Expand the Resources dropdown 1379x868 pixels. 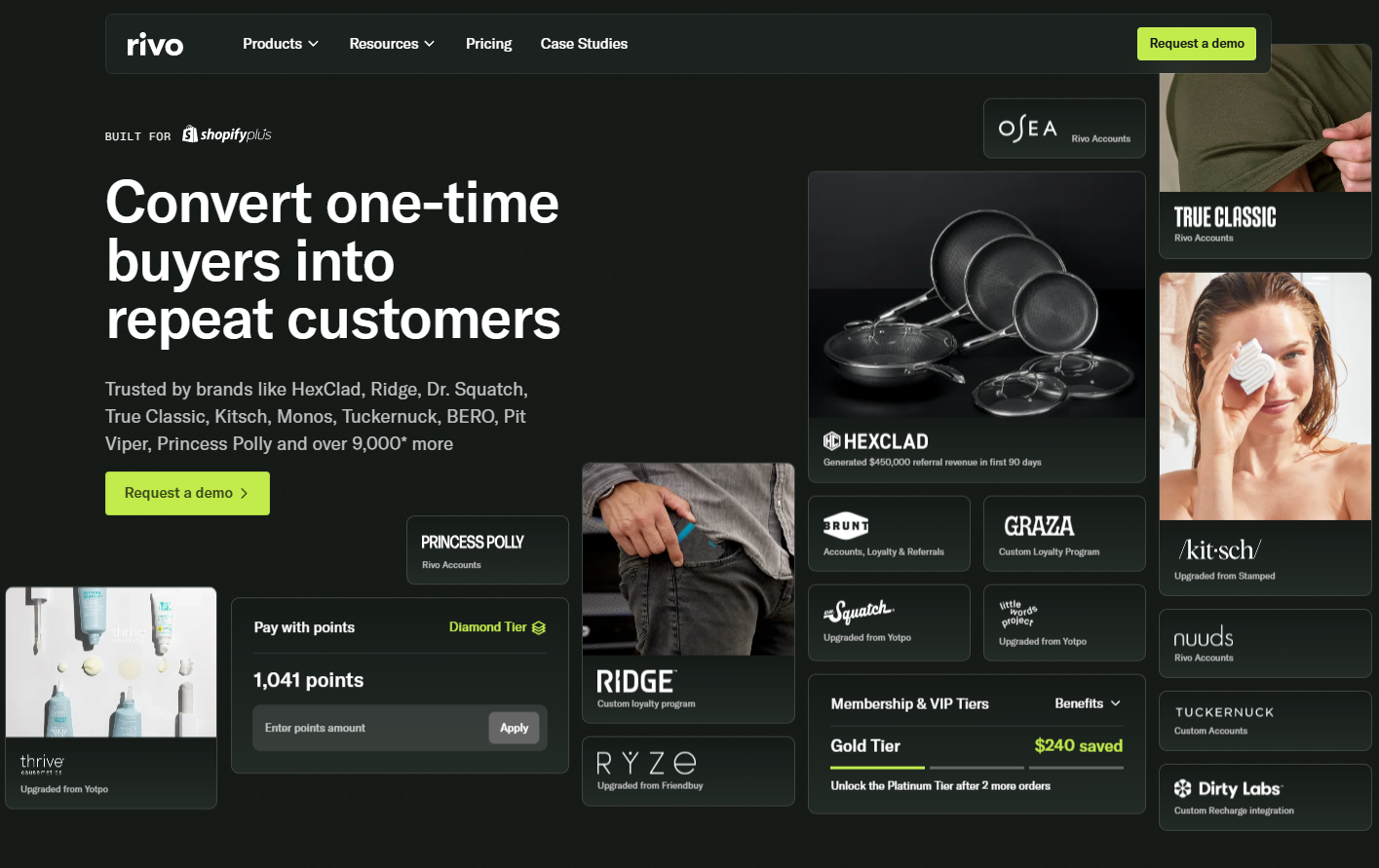pyautogui.click(x=392, y=44)
